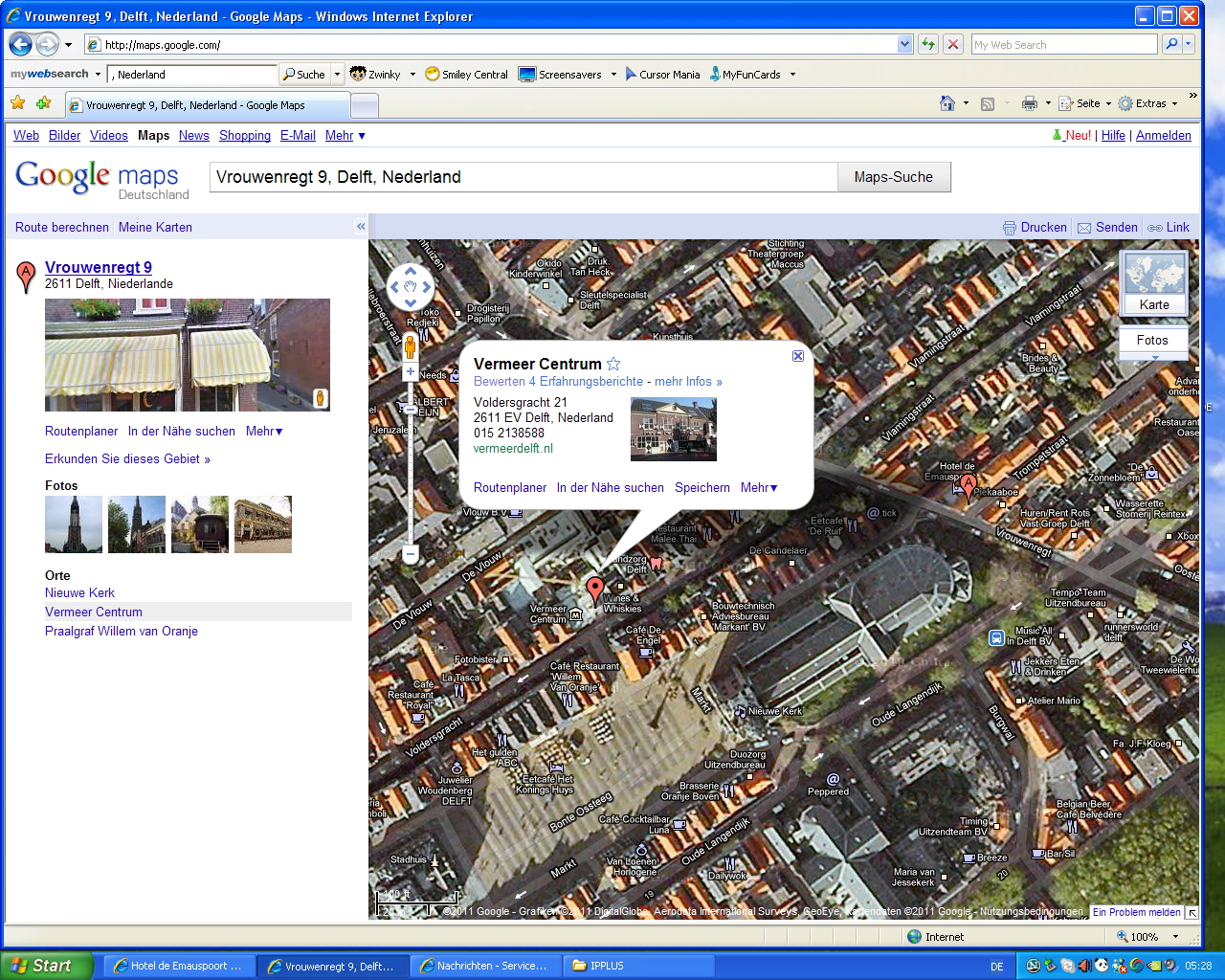The image size is (1225, 980).
Task: Open the Seite dropdown menu
Action: tap(1085, 103)
